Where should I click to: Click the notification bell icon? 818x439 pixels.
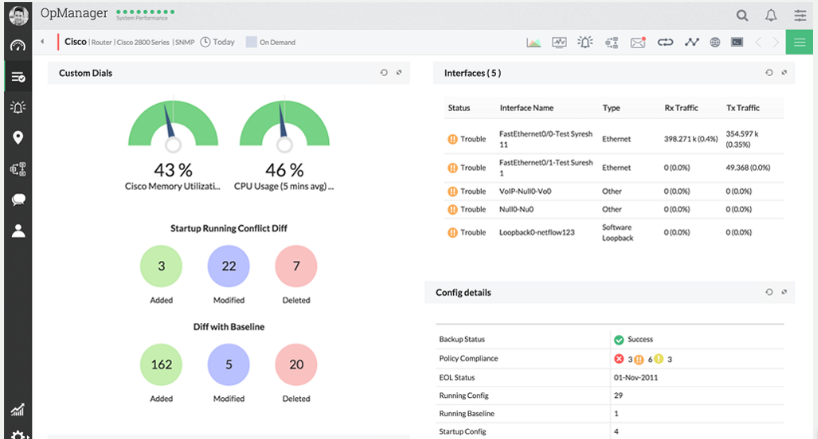[x=770, y=15]
